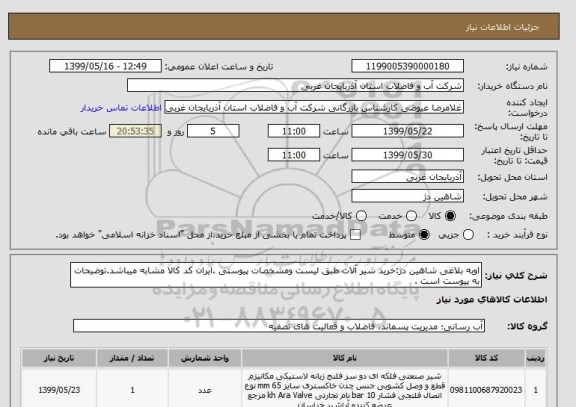Select the جزیی purchase type radio
576x407 pixels.
468,235
